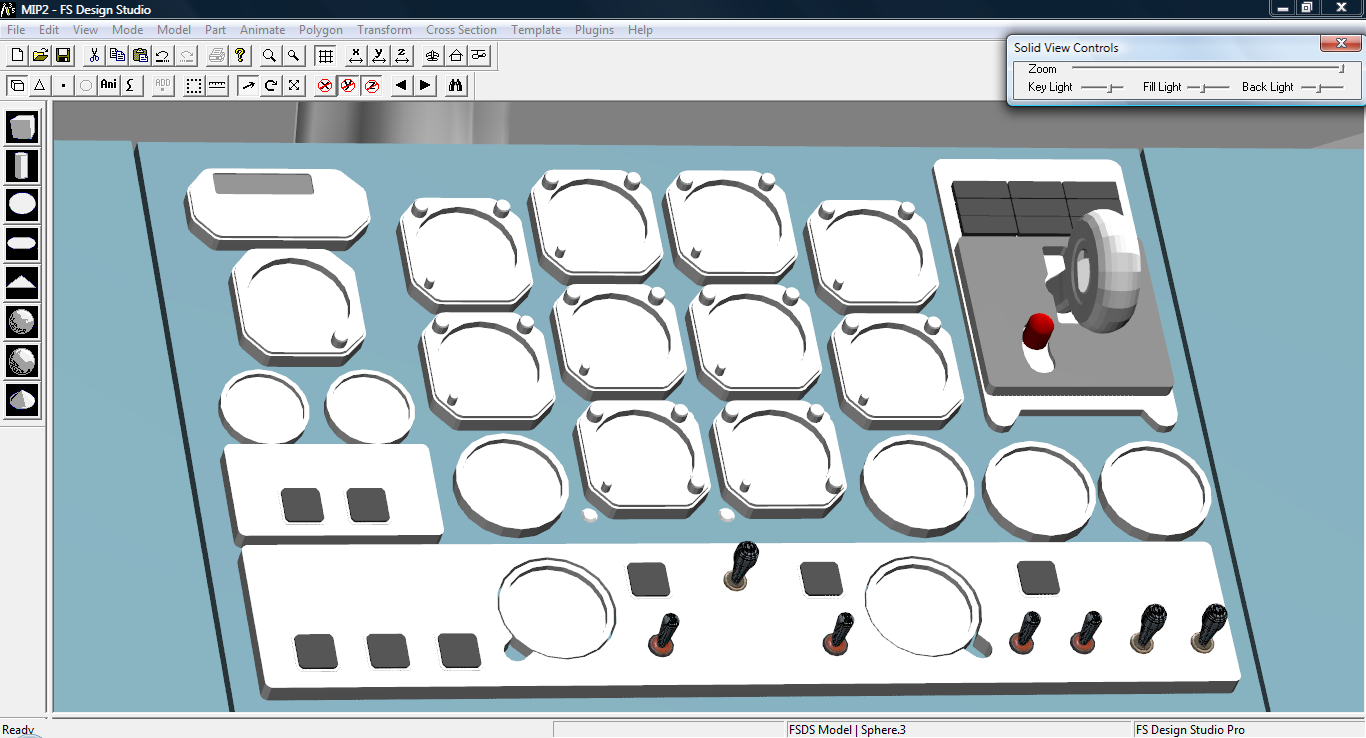The height and width of the screenshot is (738, 1366).
Task: Zoom in using the larger magnifier icon
Action: coord(270,55)
